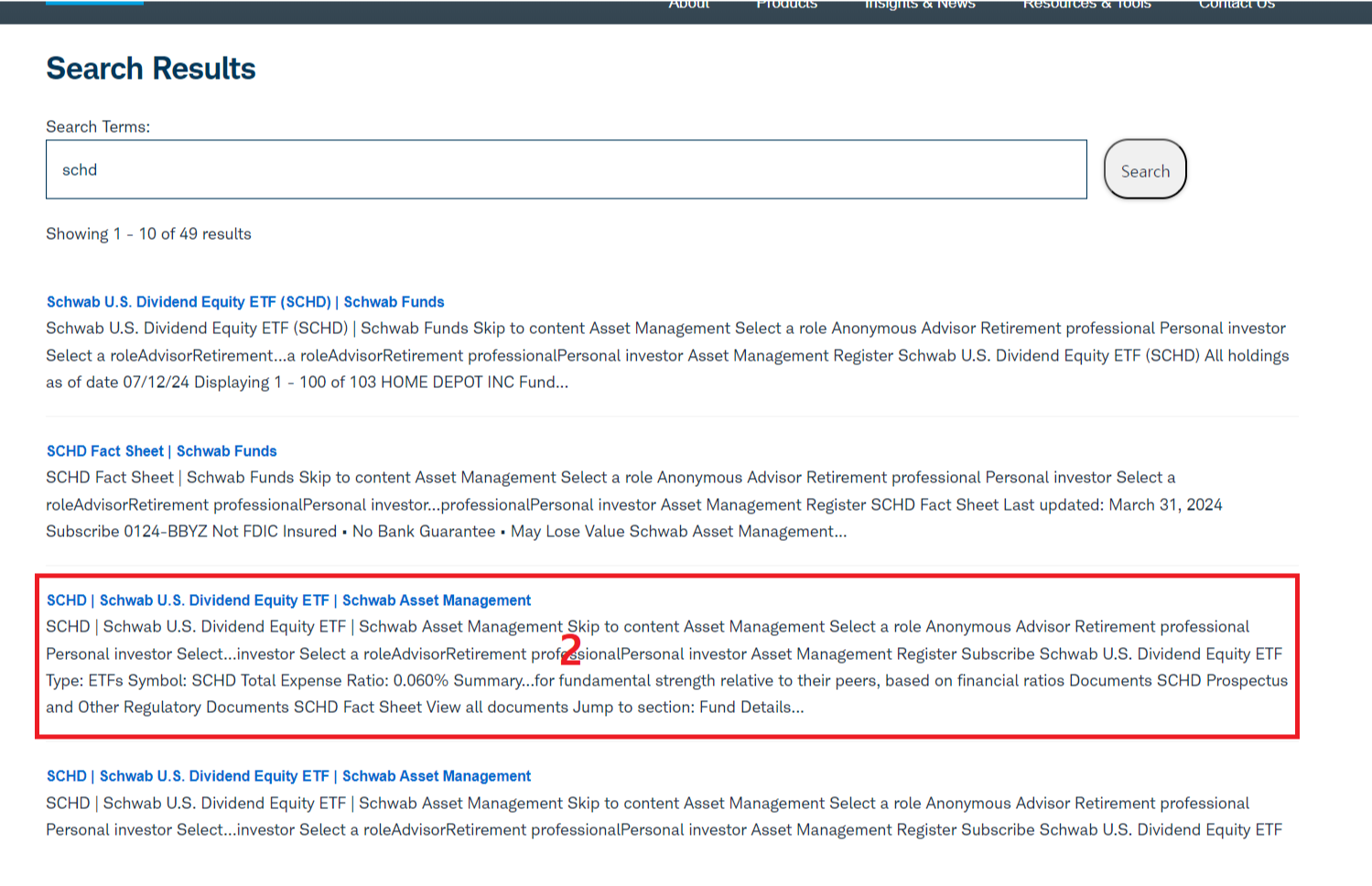Click the Search Results heading
Screen dimensions: 1372x886
[x=151, y=69]
